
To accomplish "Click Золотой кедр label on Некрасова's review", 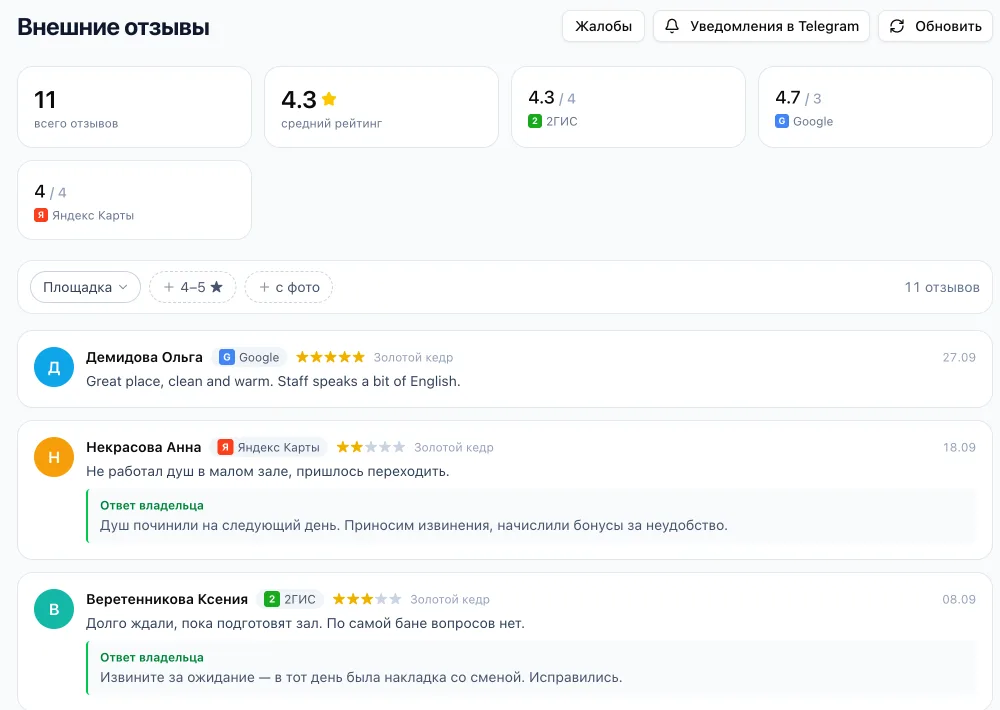I will 453,447.
